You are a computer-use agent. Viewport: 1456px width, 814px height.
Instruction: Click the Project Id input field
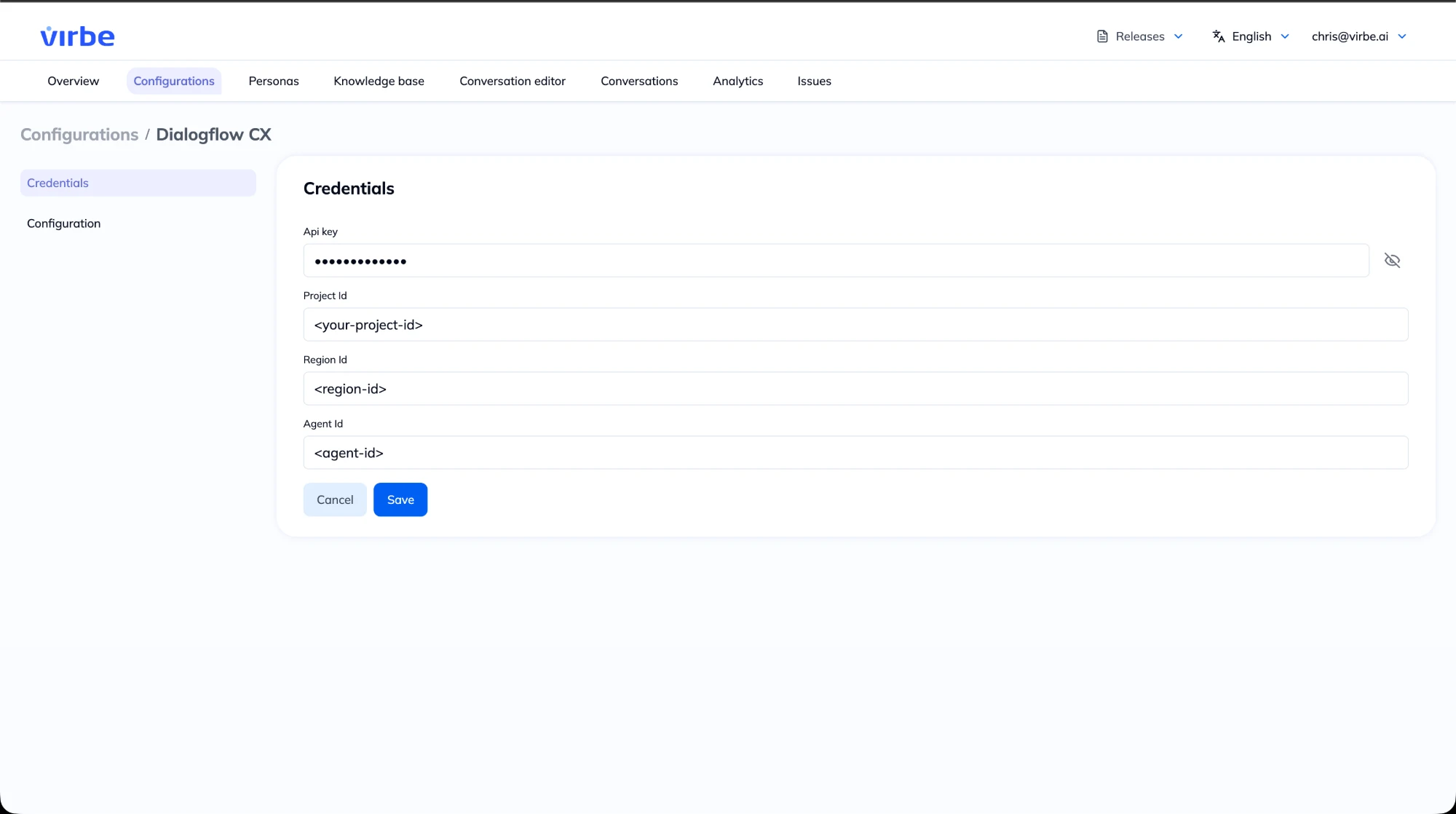[855, 325]
